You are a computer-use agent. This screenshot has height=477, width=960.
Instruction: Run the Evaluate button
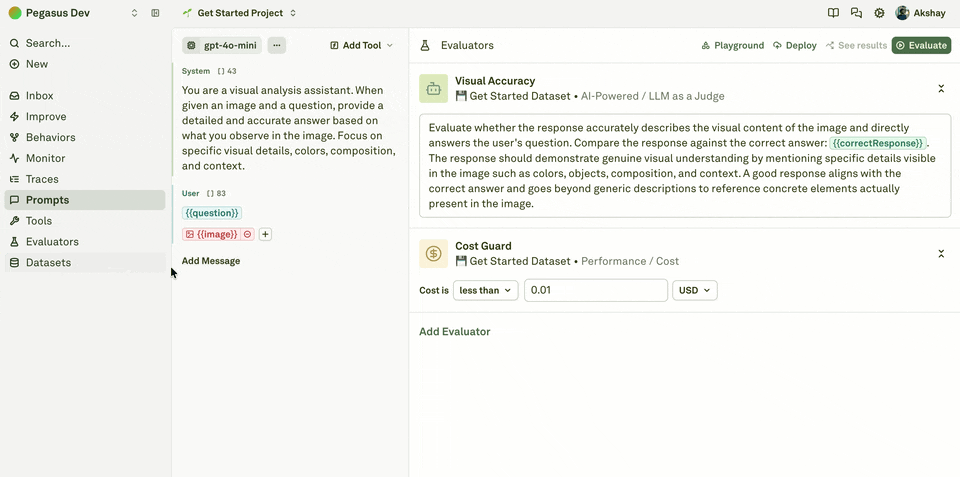(921, 45)
